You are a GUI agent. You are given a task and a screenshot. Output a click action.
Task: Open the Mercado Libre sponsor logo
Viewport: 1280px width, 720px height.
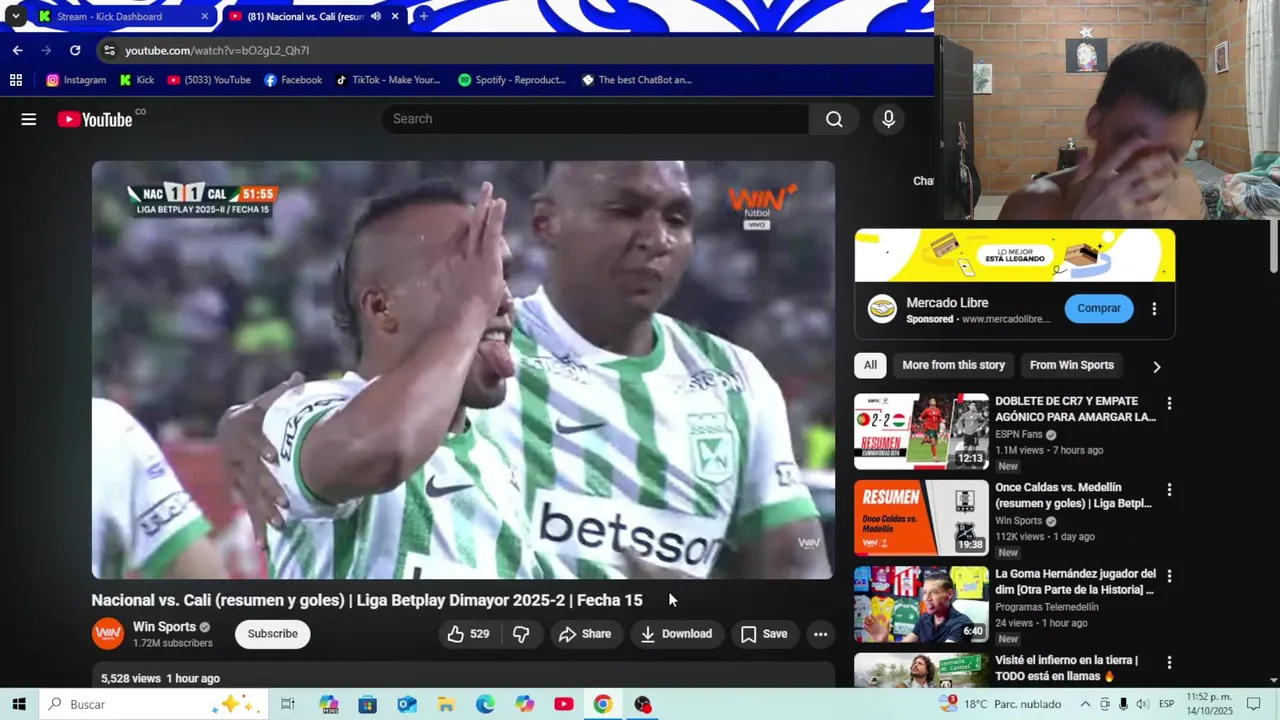tap(882, 309)
